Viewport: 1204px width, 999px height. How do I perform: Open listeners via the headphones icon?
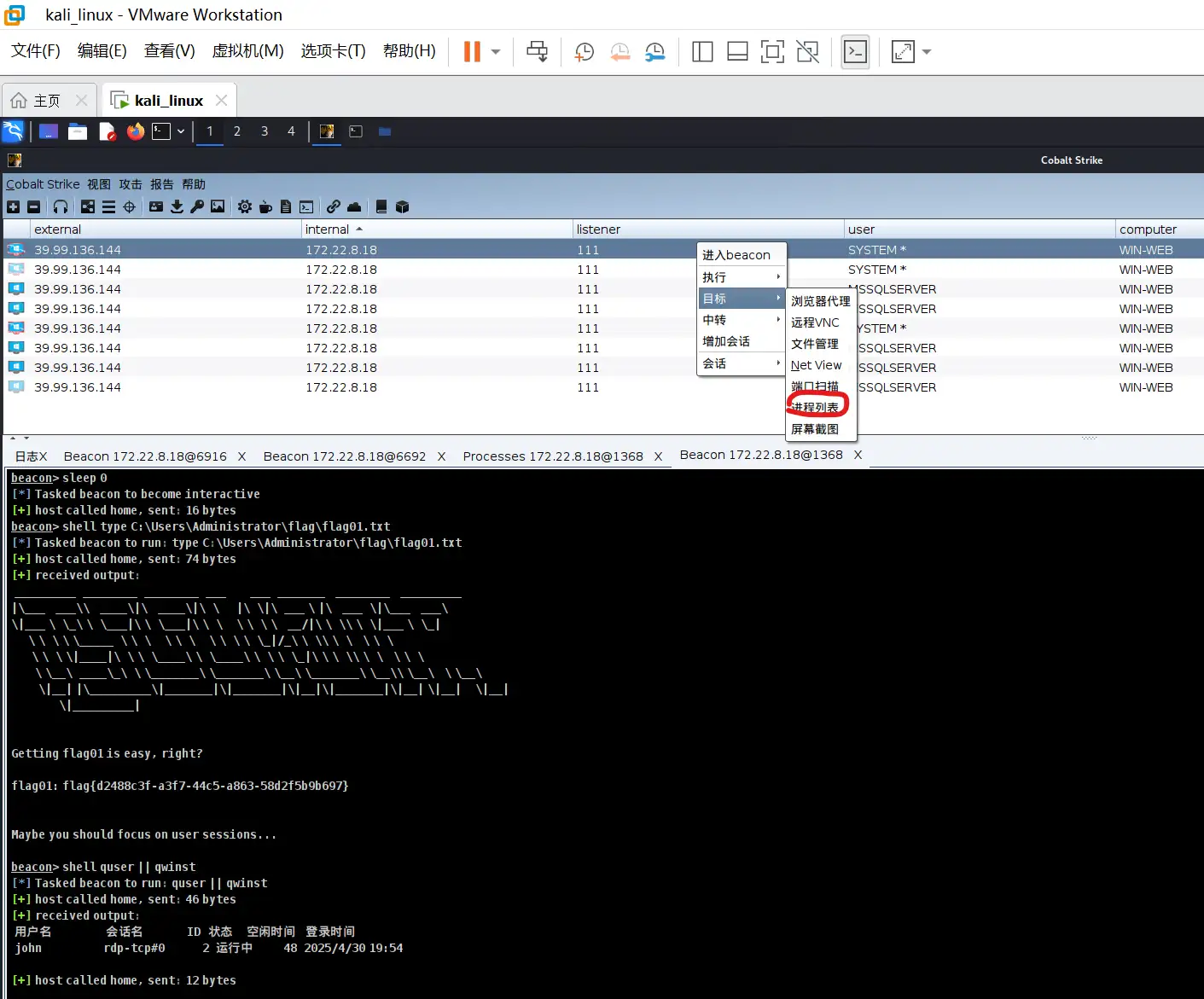coord(61,206)
